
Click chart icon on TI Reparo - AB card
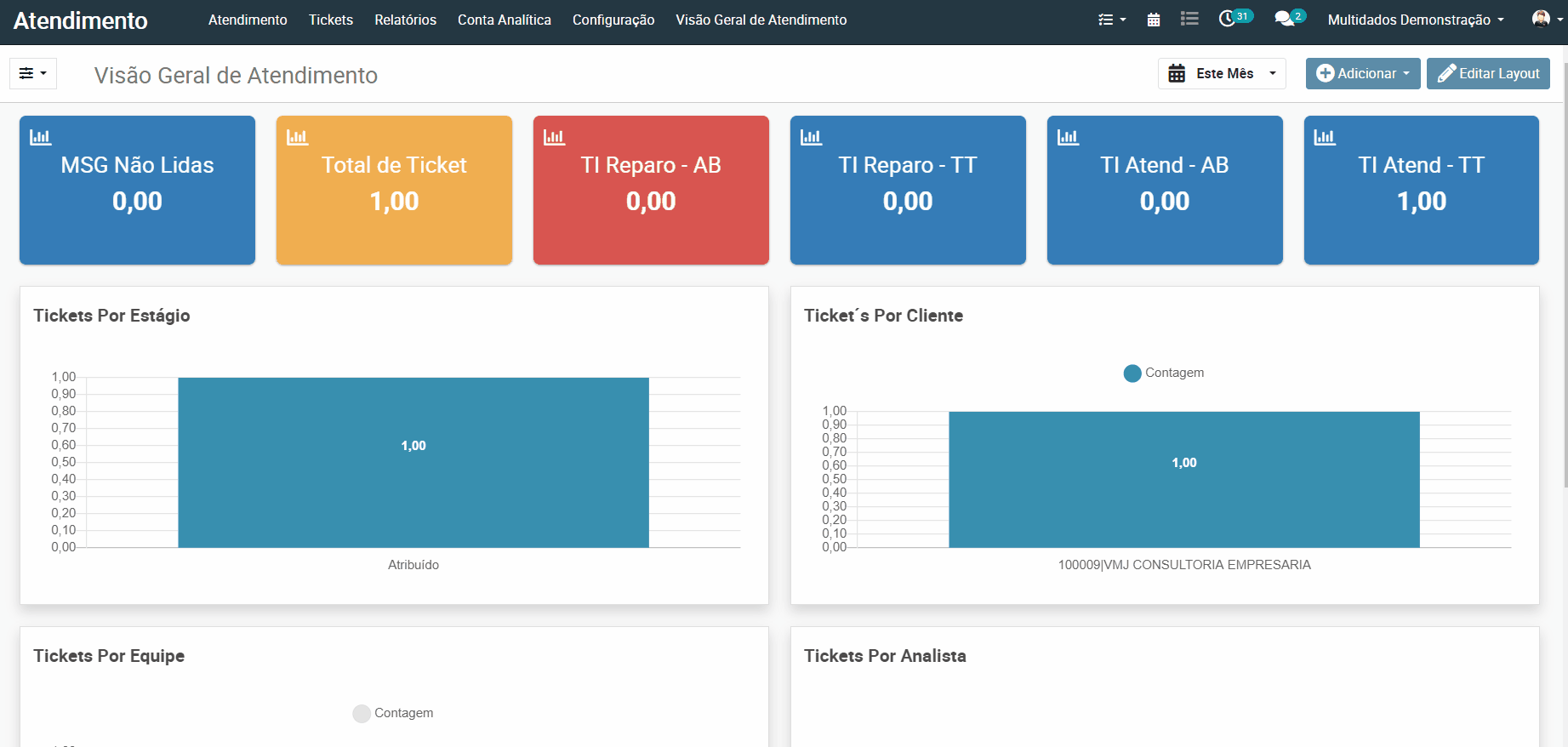point(555,137)
